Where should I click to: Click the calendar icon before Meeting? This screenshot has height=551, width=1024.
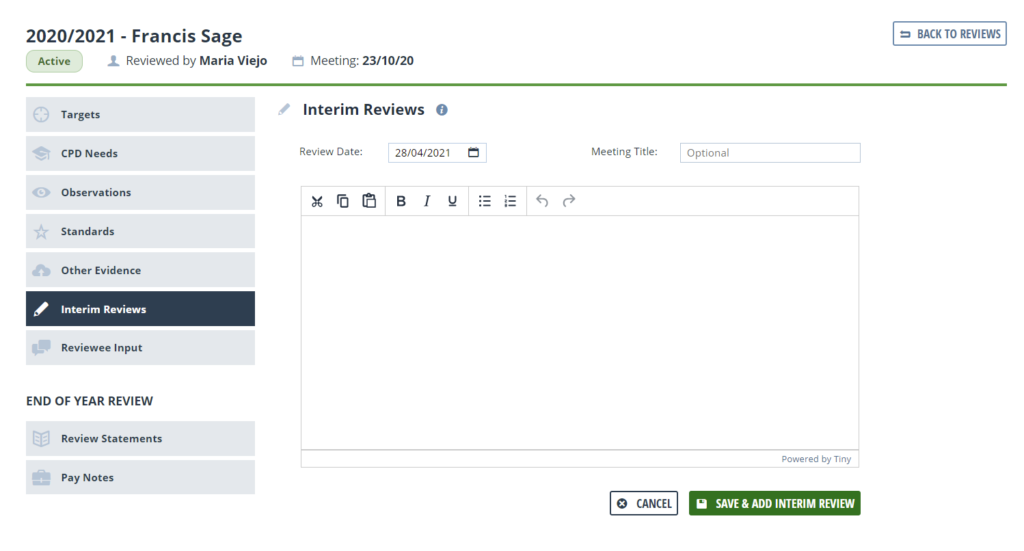click(298, 61)
